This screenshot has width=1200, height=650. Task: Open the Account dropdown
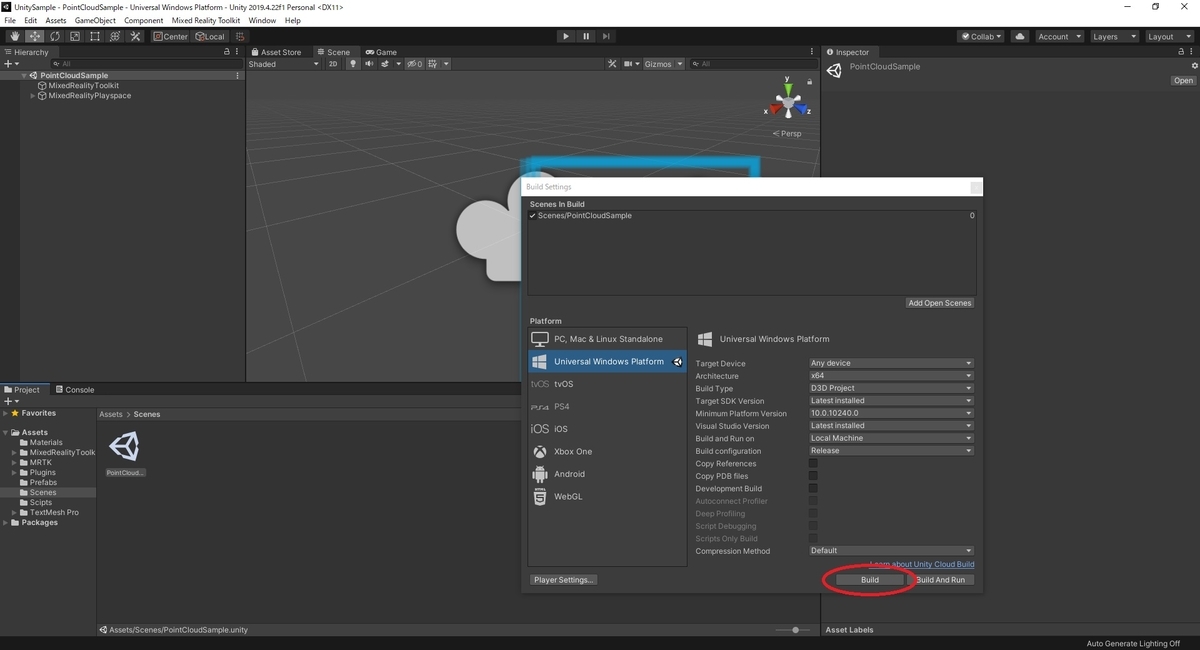(x=1059, y=36)
